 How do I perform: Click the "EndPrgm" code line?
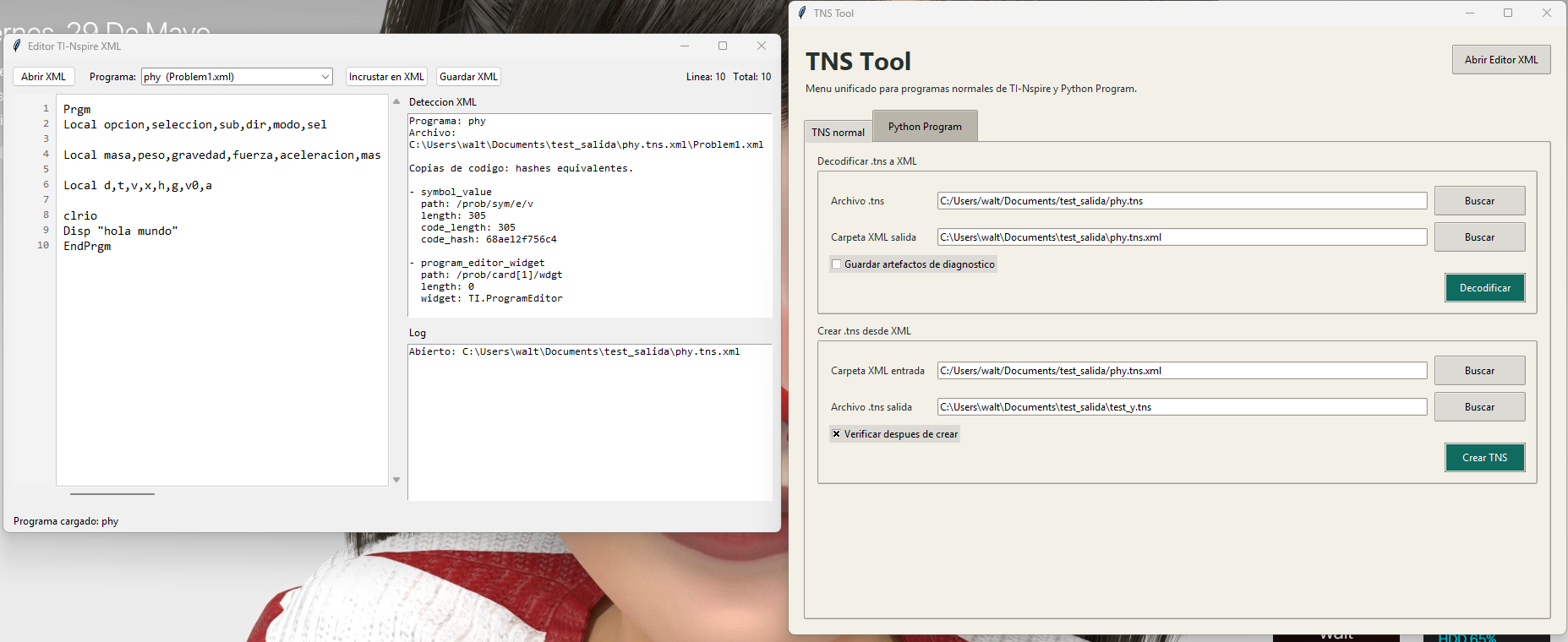(x=87, y=246)
